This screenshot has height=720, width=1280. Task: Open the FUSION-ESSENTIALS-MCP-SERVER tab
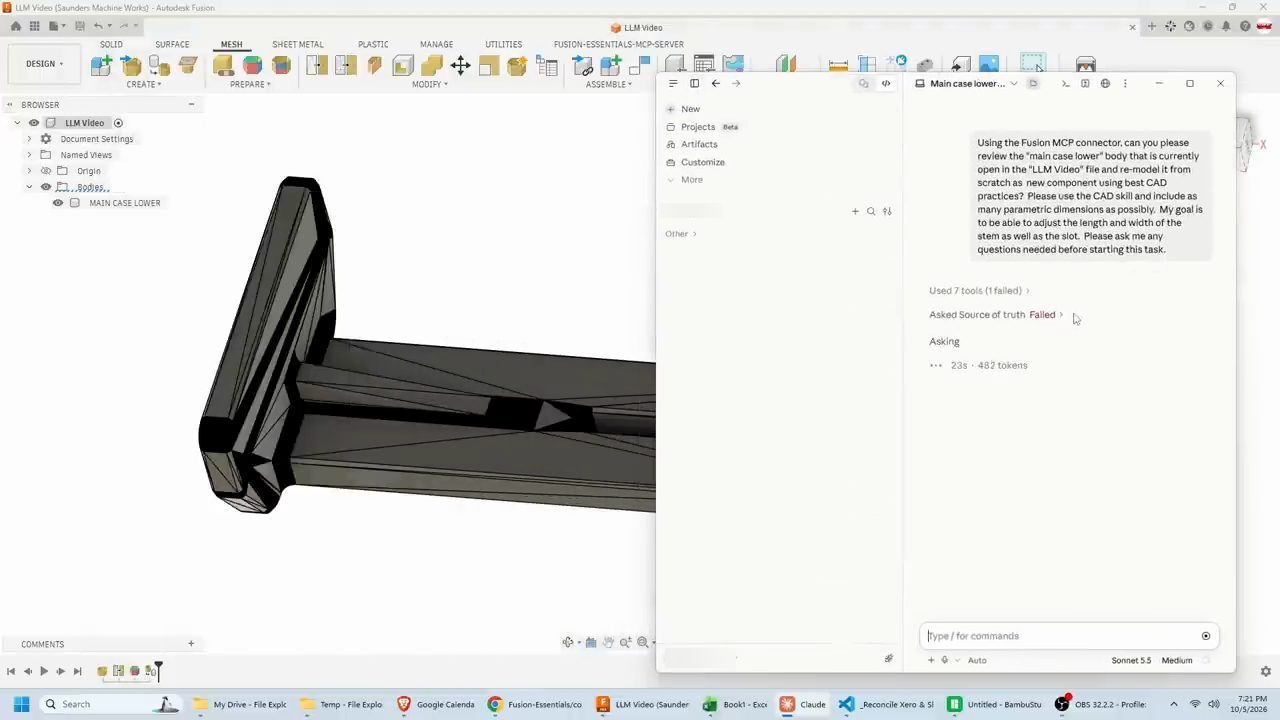tap(619, 44)
